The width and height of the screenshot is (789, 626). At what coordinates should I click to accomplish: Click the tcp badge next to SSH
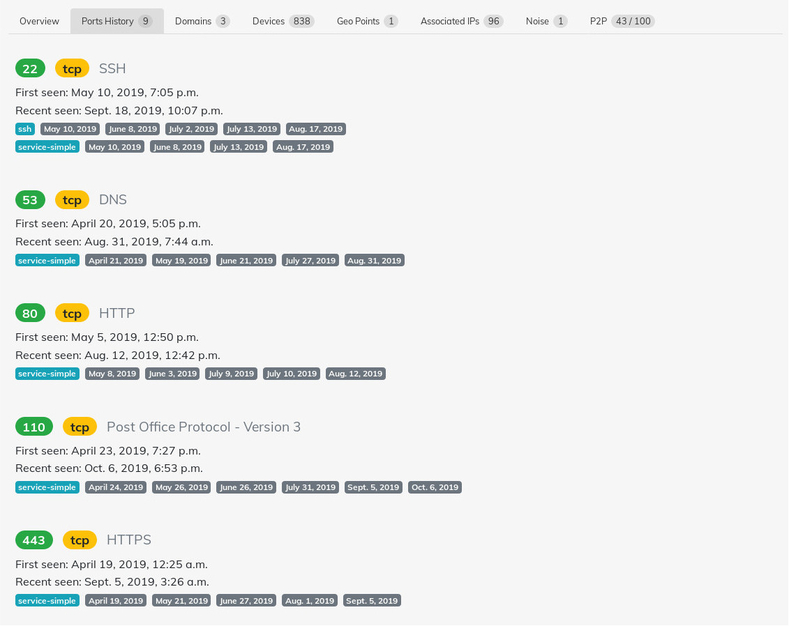tap(72, 68)
